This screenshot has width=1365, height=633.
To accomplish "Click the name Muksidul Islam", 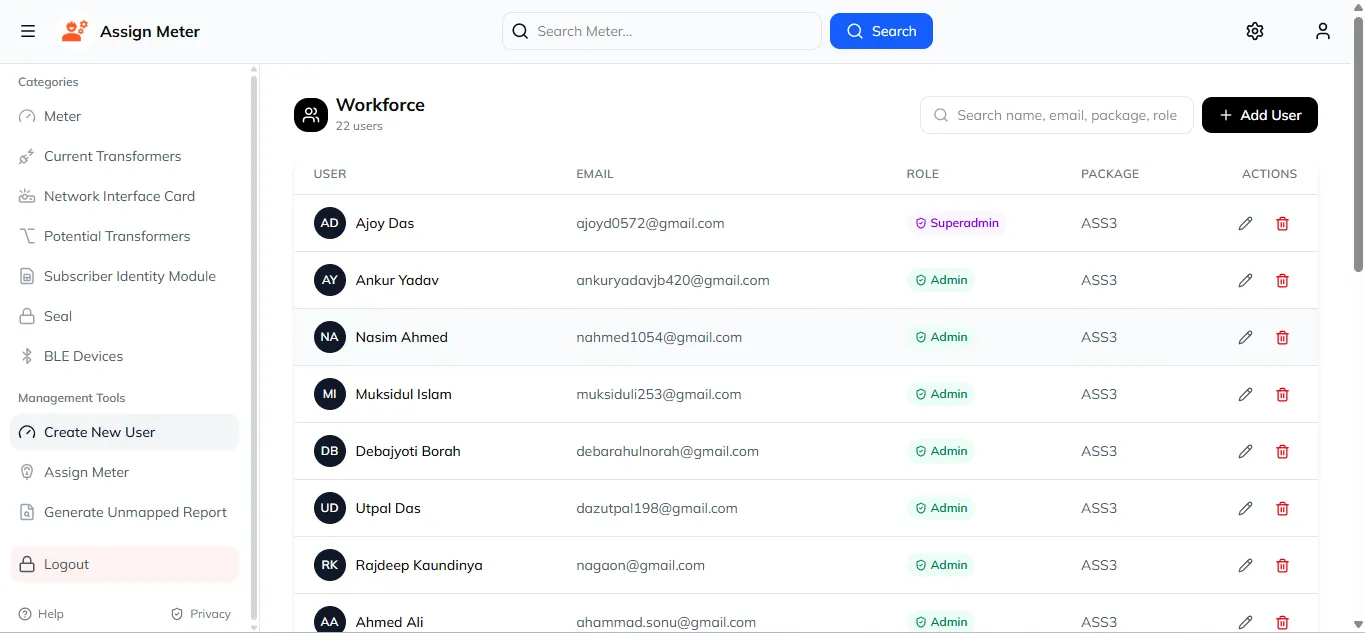I will point(404,394).
